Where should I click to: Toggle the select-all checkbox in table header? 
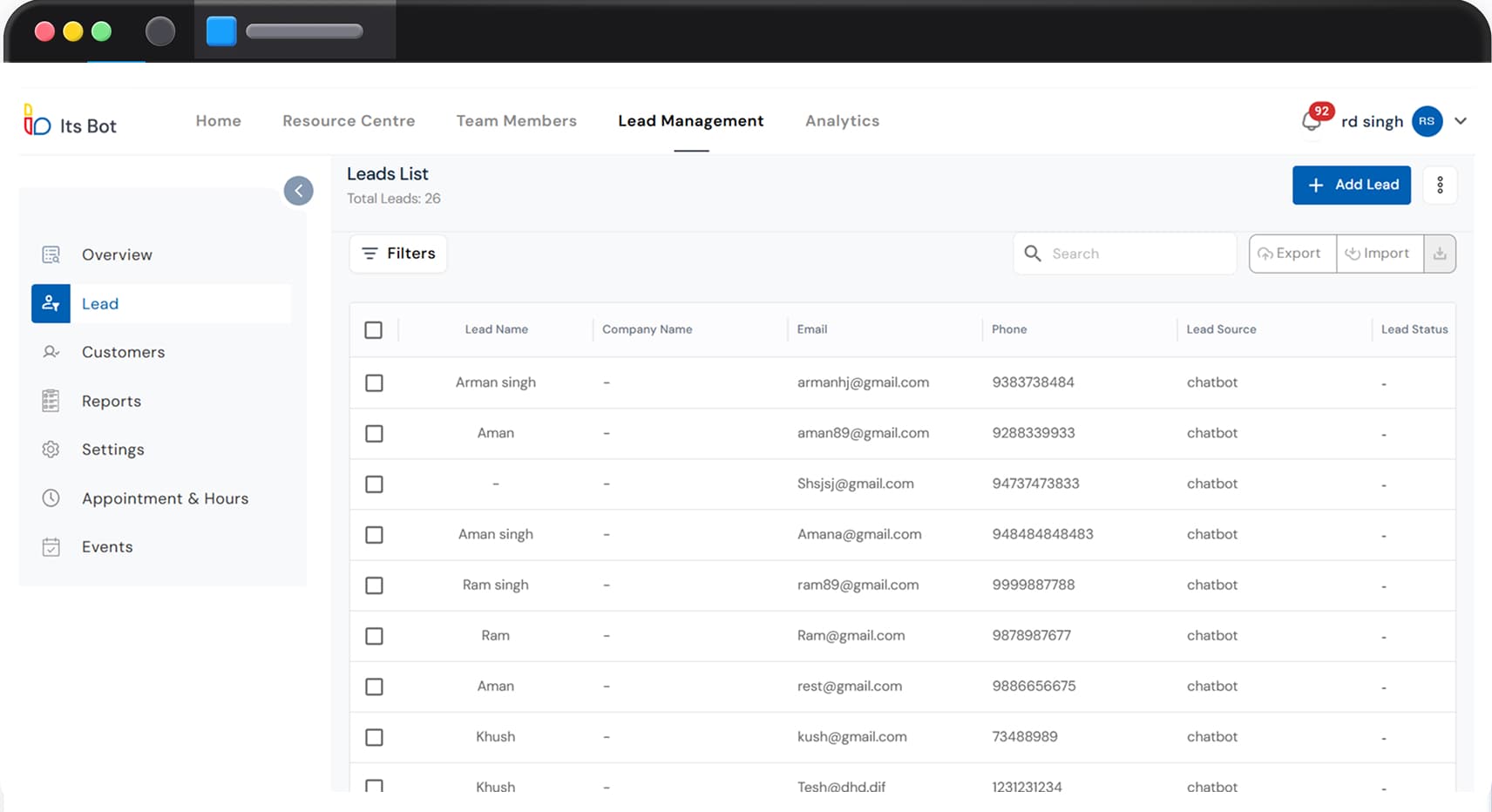point(373,330)
